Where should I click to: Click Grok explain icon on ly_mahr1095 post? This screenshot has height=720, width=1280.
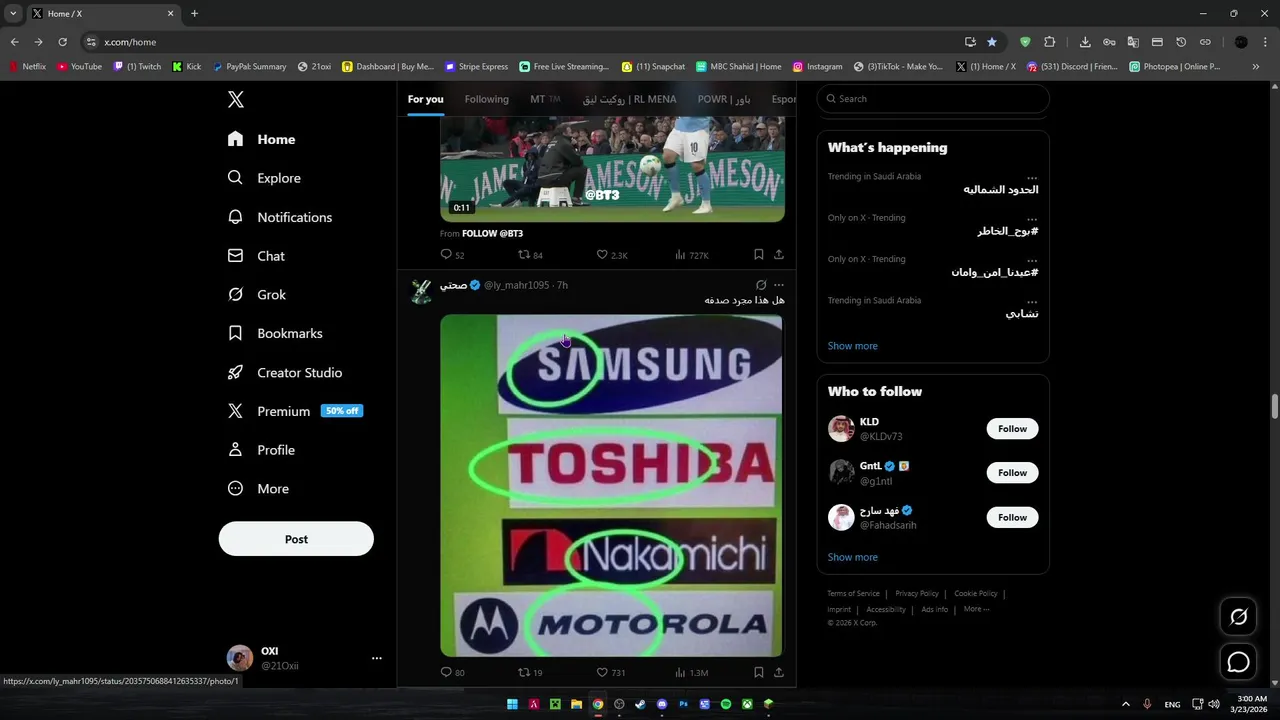[761, 285]
